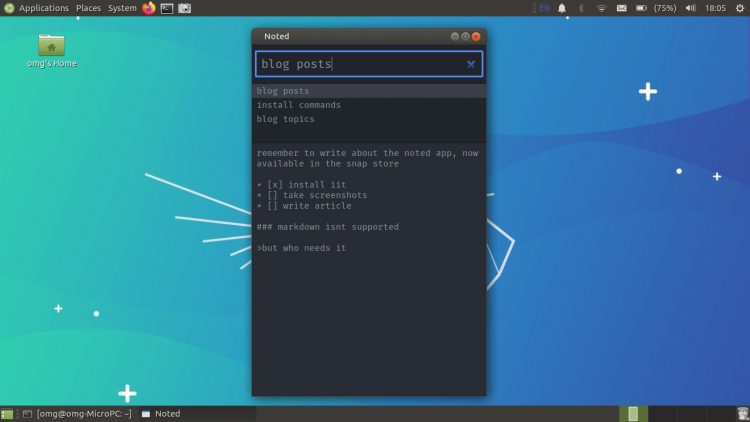Open the Wi-Fi network indicator
This screenshot has width=750, height=422.
tap(601, 8)
